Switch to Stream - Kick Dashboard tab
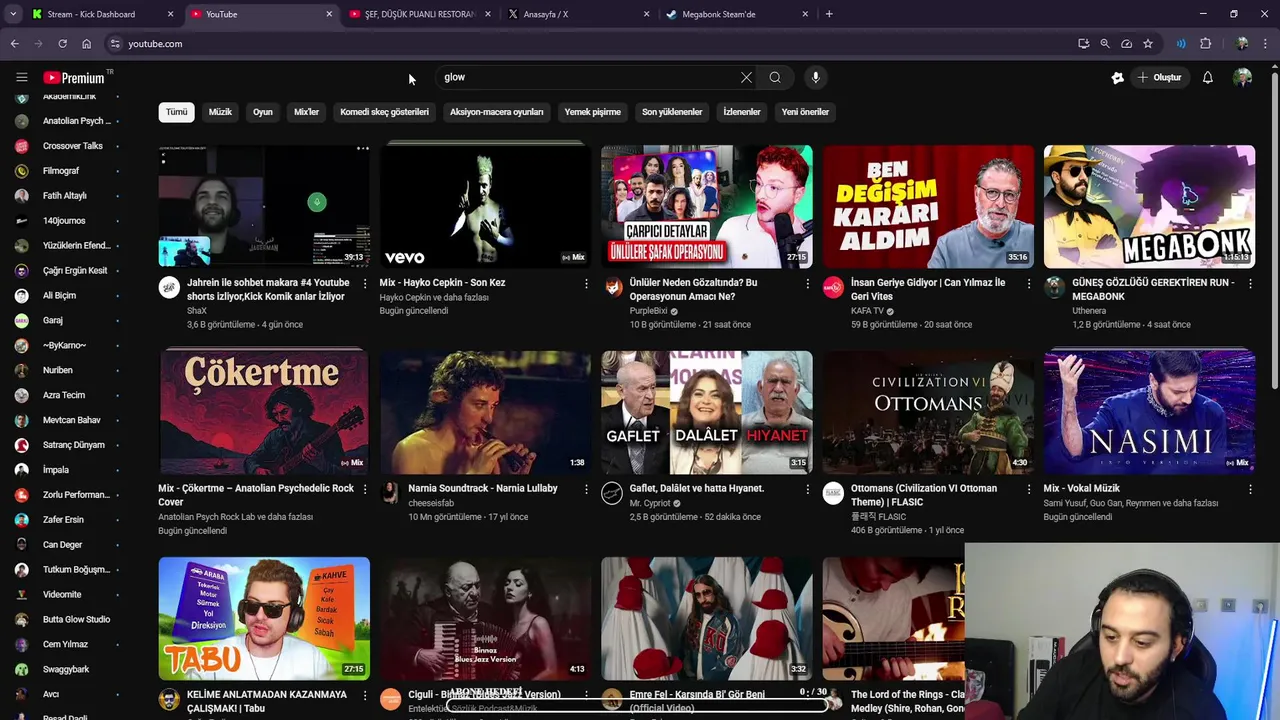The width and height of the screenshot is (1280, 720). click(x=103, y=14)
